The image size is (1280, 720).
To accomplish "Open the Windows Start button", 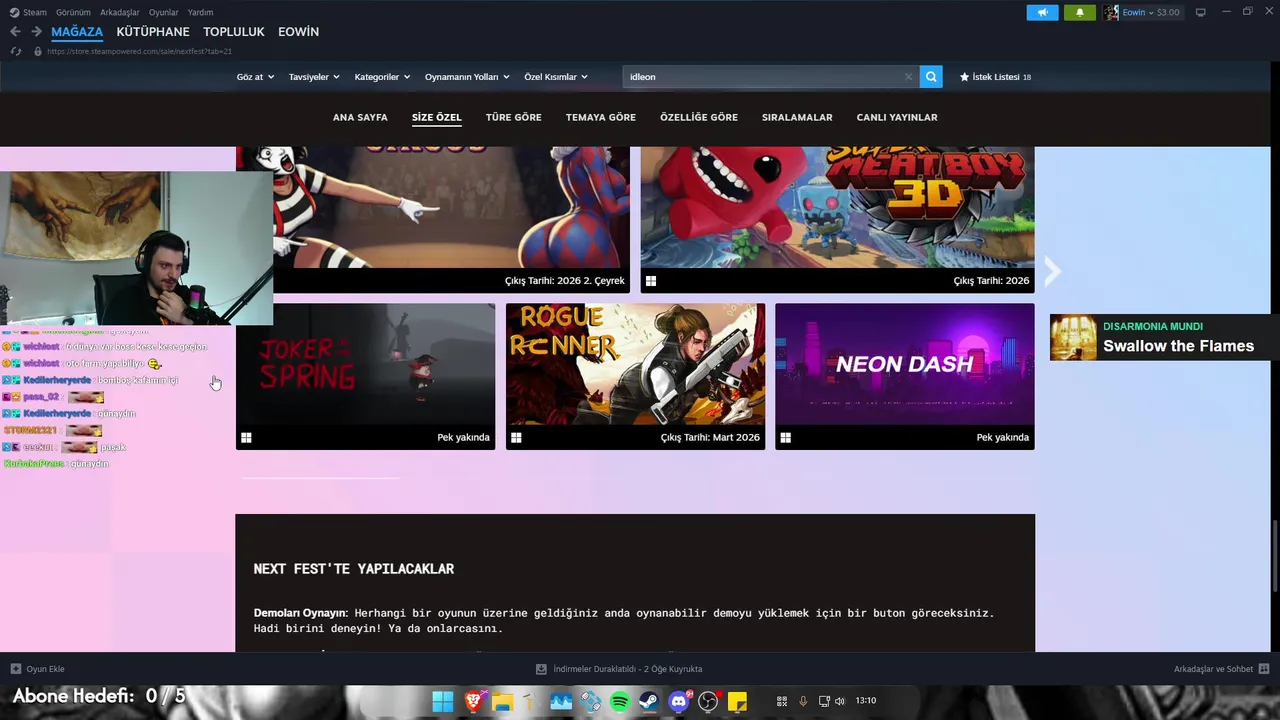I will coord(443,701).
